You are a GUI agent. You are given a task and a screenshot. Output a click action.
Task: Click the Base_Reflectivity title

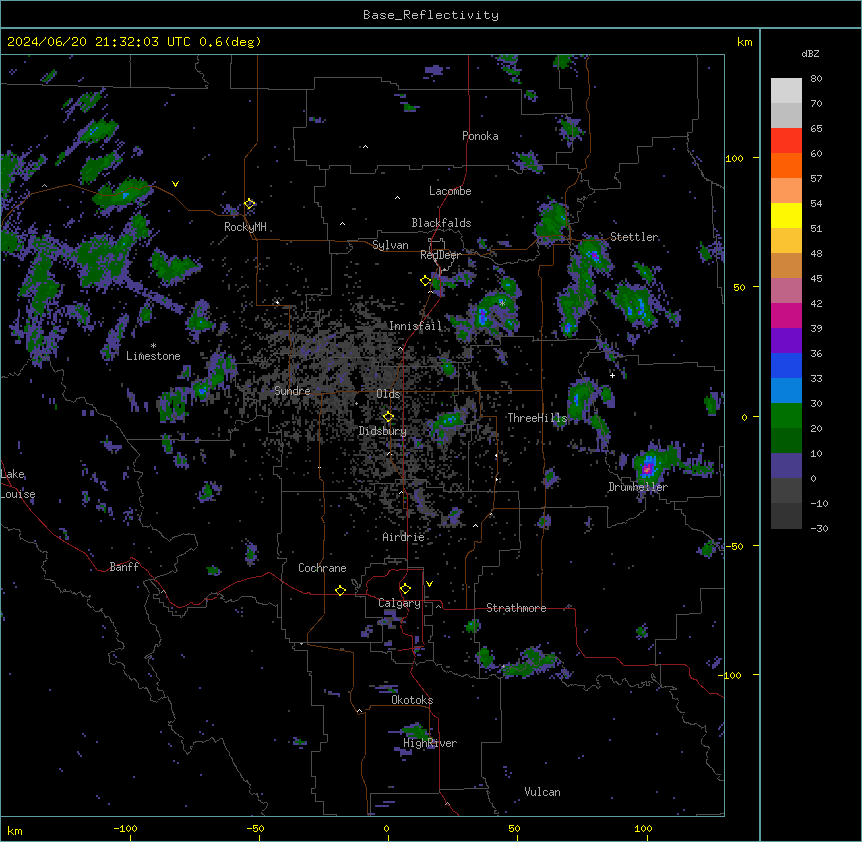[x=431, y=15]
